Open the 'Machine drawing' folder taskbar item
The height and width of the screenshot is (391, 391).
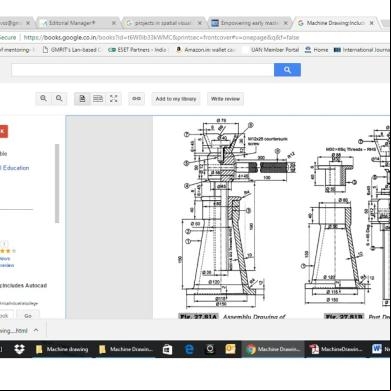click(62, 349)
